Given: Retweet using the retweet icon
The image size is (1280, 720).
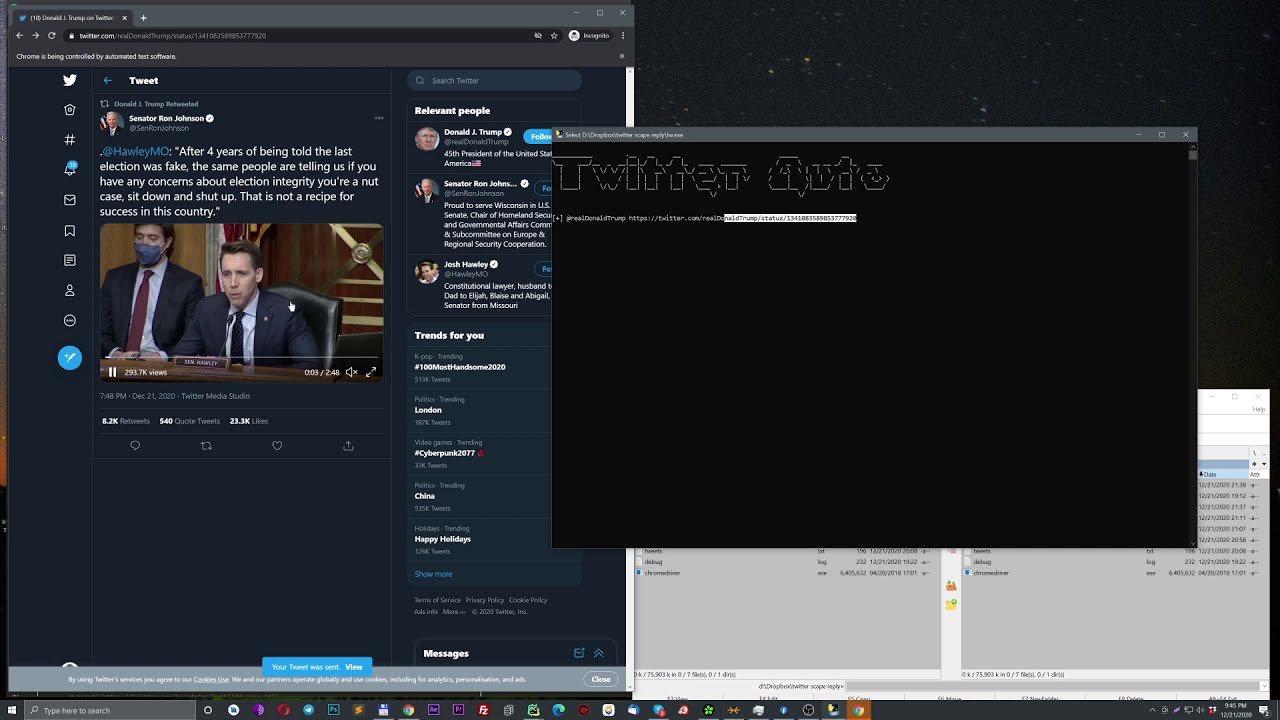Looking at the screenshot, I should coord(206,446).
